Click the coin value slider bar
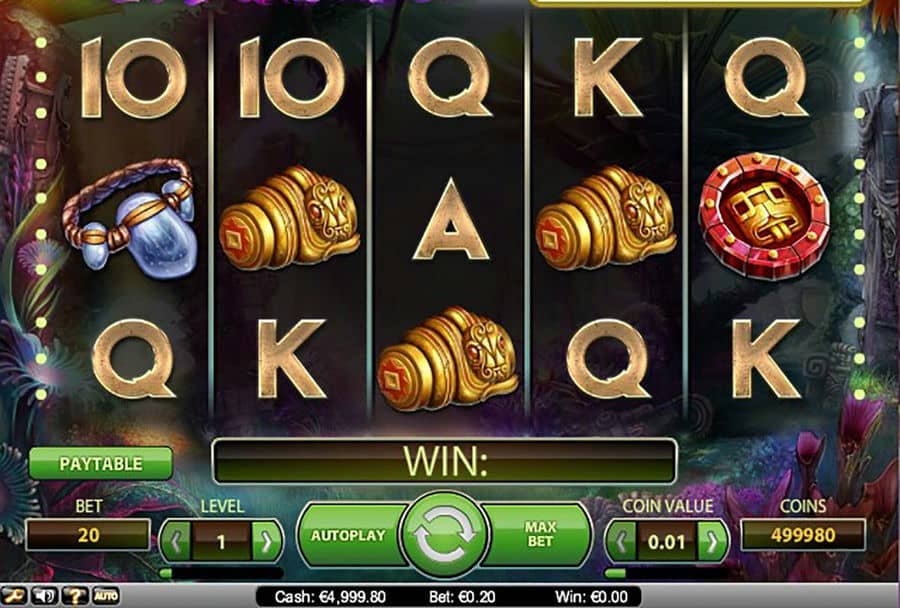The image size is (900, 608). (667, 573)
